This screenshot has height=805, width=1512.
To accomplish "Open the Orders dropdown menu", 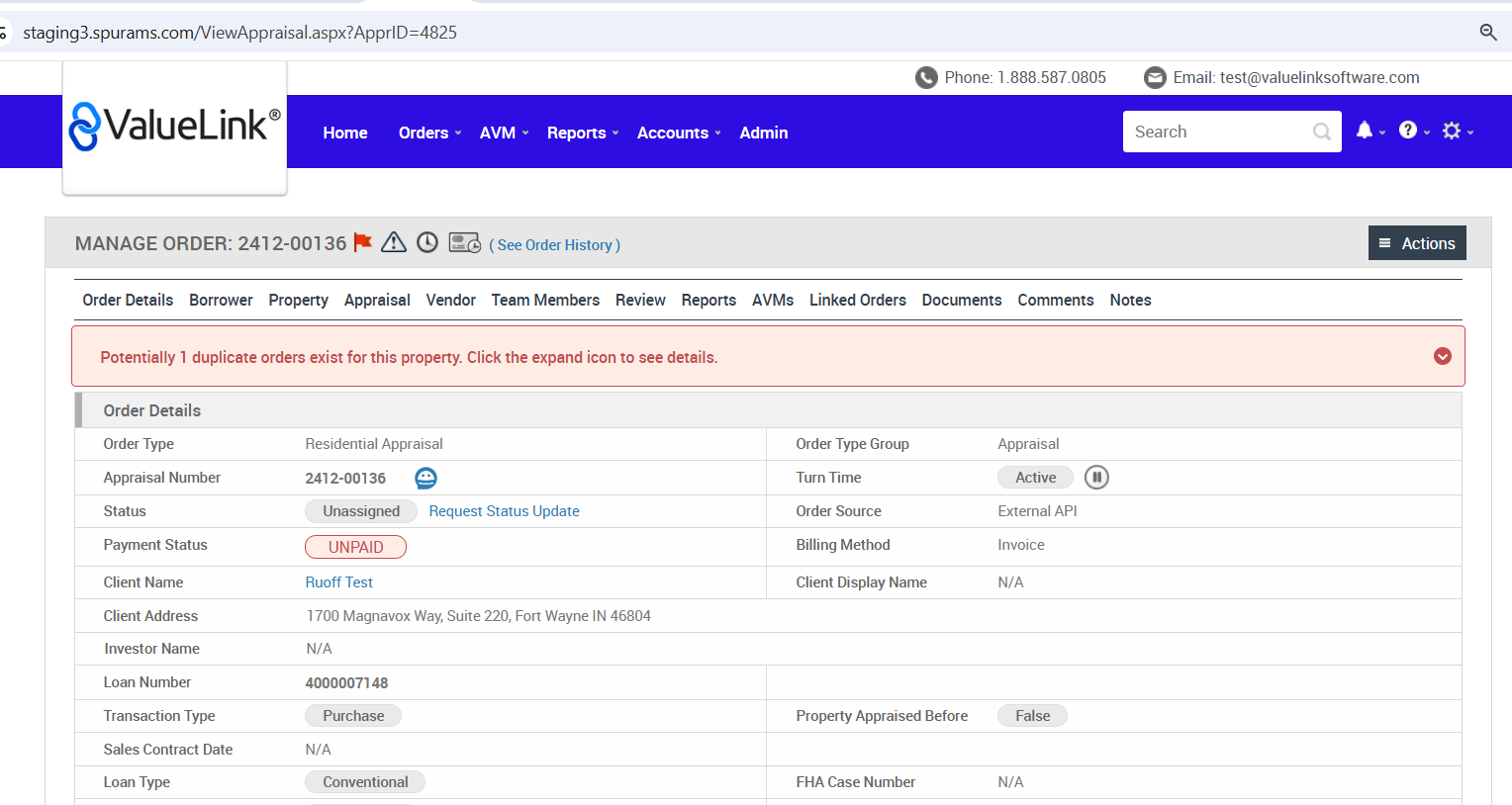I will click(429, 133).
